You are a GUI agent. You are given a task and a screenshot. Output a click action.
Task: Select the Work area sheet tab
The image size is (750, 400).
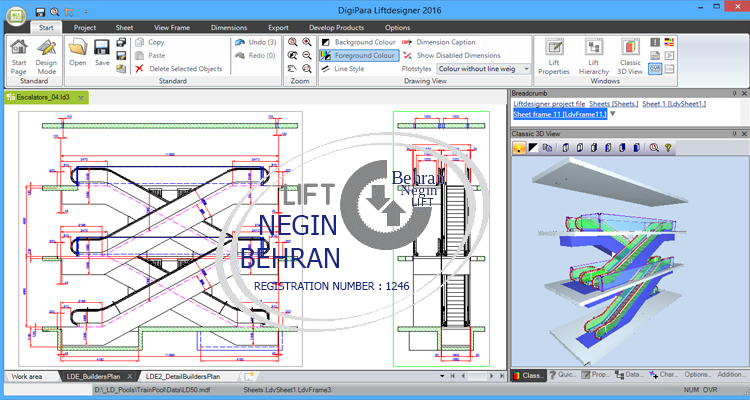point(26,377)
